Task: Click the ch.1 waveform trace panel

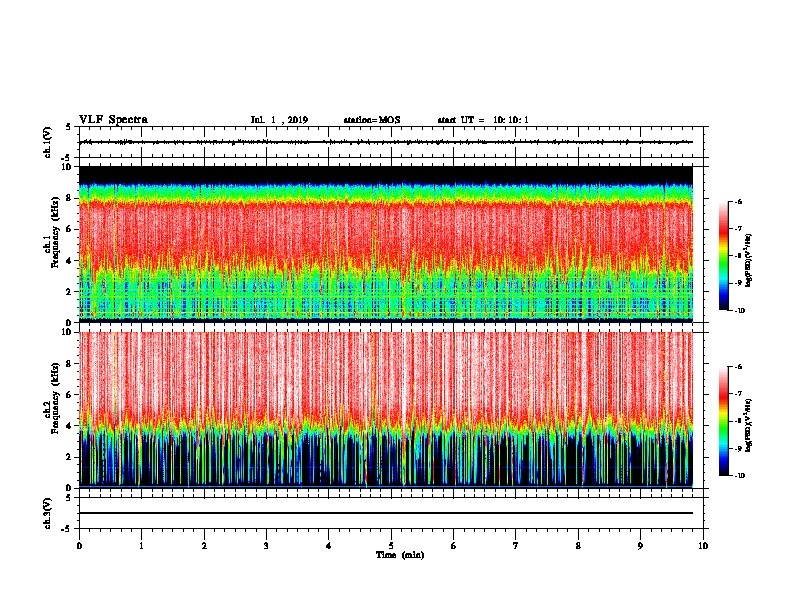Action: click(391, 142)
